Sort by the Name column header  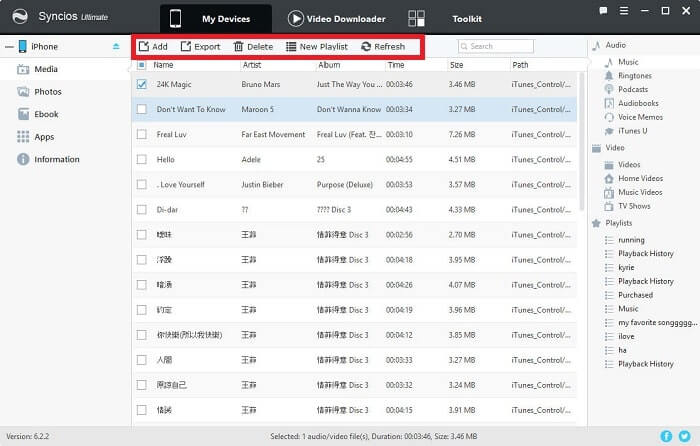[x=163, y=65]
